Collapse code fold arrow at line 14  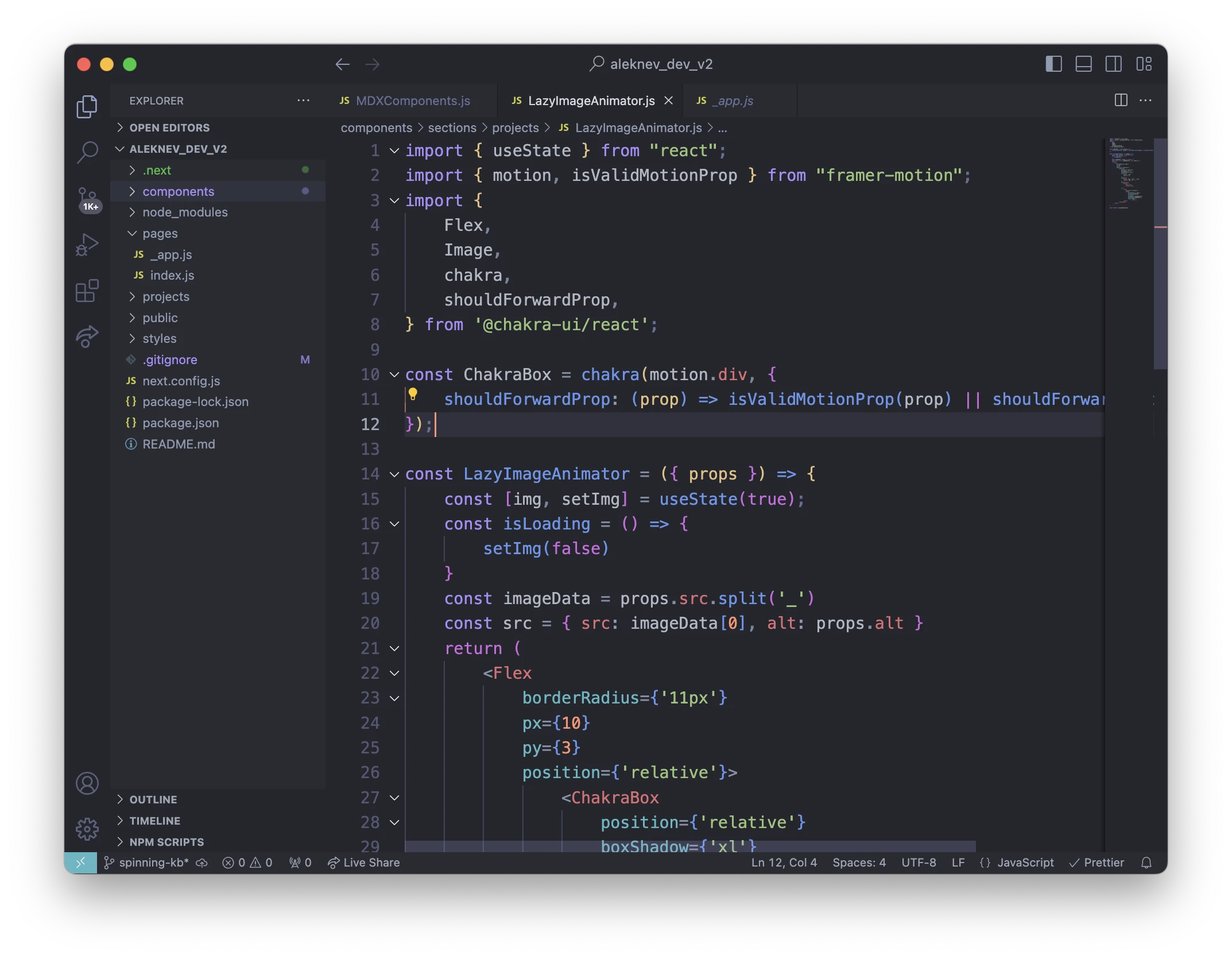coord(394,474)
